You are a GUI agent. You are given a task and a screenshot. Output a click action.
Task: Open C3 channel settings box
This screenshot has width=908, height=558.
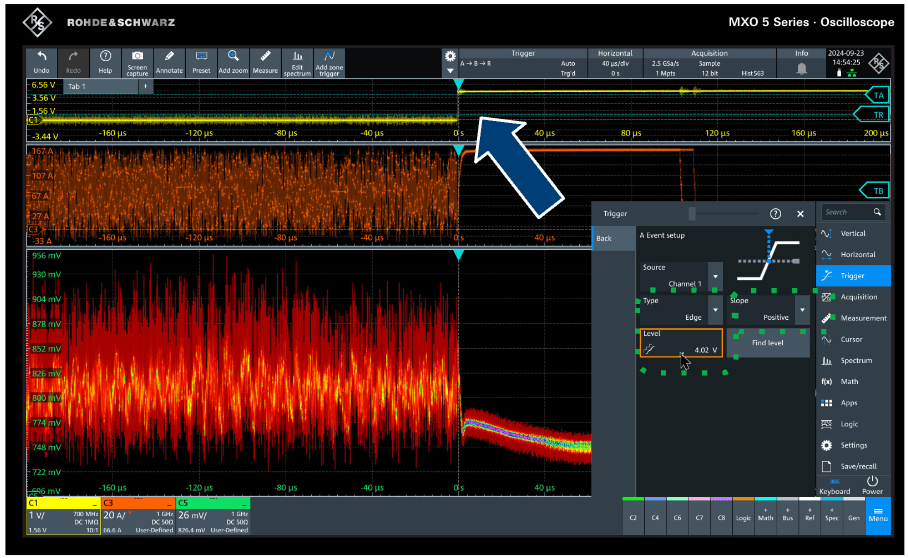[138, 516]
